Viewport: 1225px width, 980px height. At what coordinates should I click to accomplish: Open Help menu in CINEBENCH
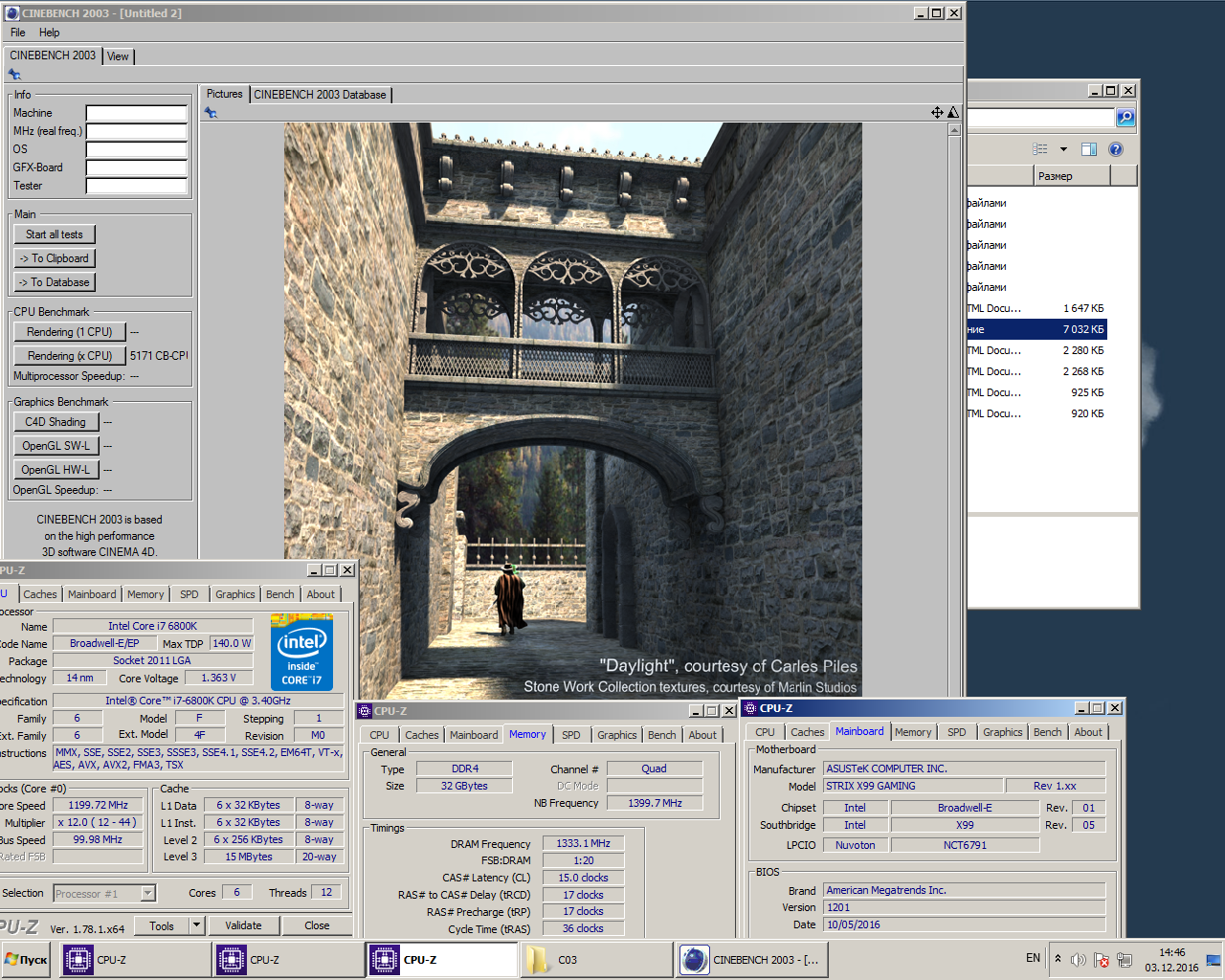pos(49,33)
